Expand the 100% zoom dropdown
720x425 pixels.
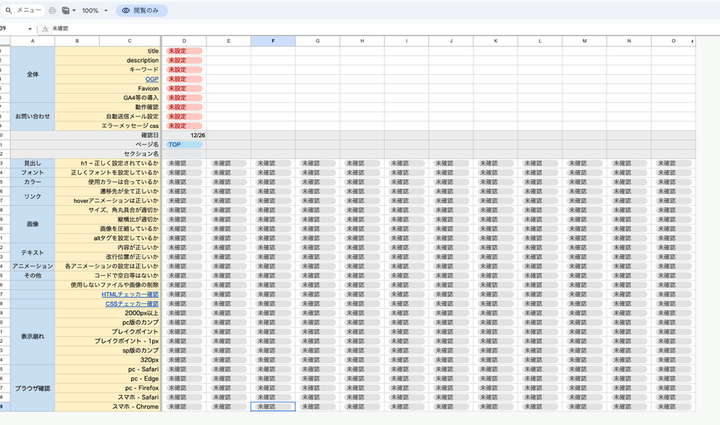pos(106,10)
